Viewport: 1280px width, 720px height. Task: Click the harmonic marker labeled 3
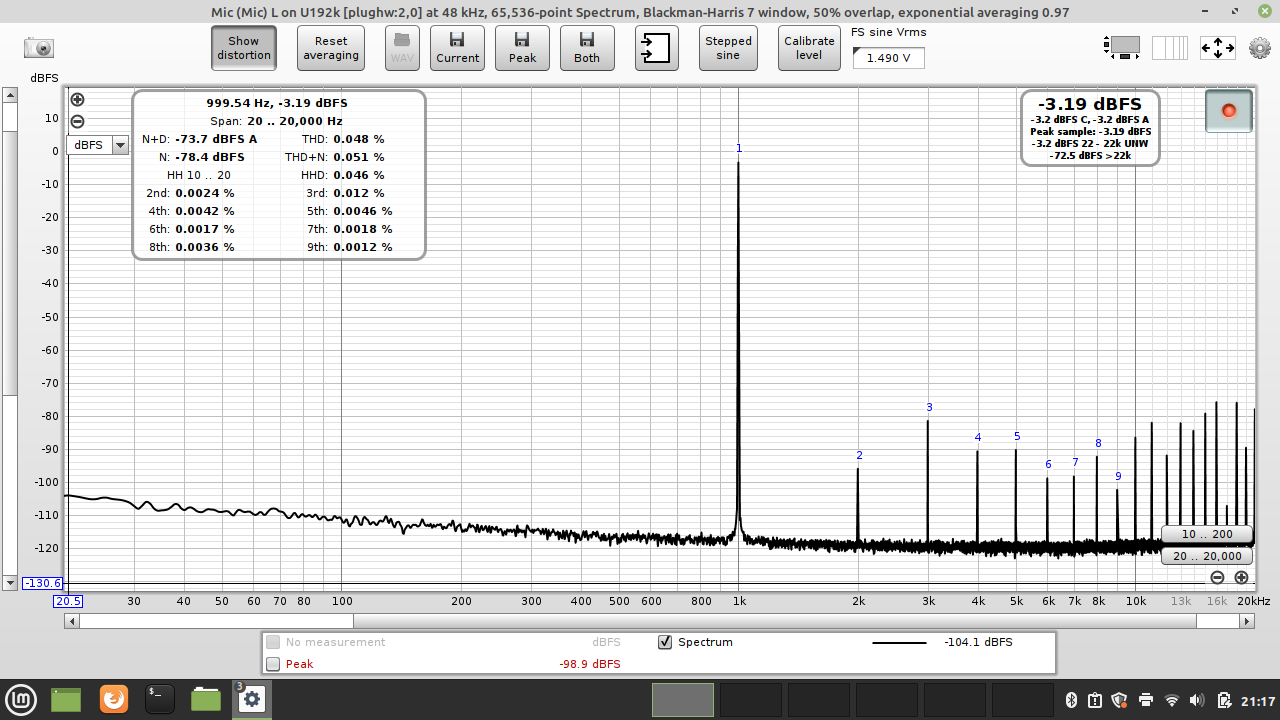pyautogui.click(x=929, y=407)
